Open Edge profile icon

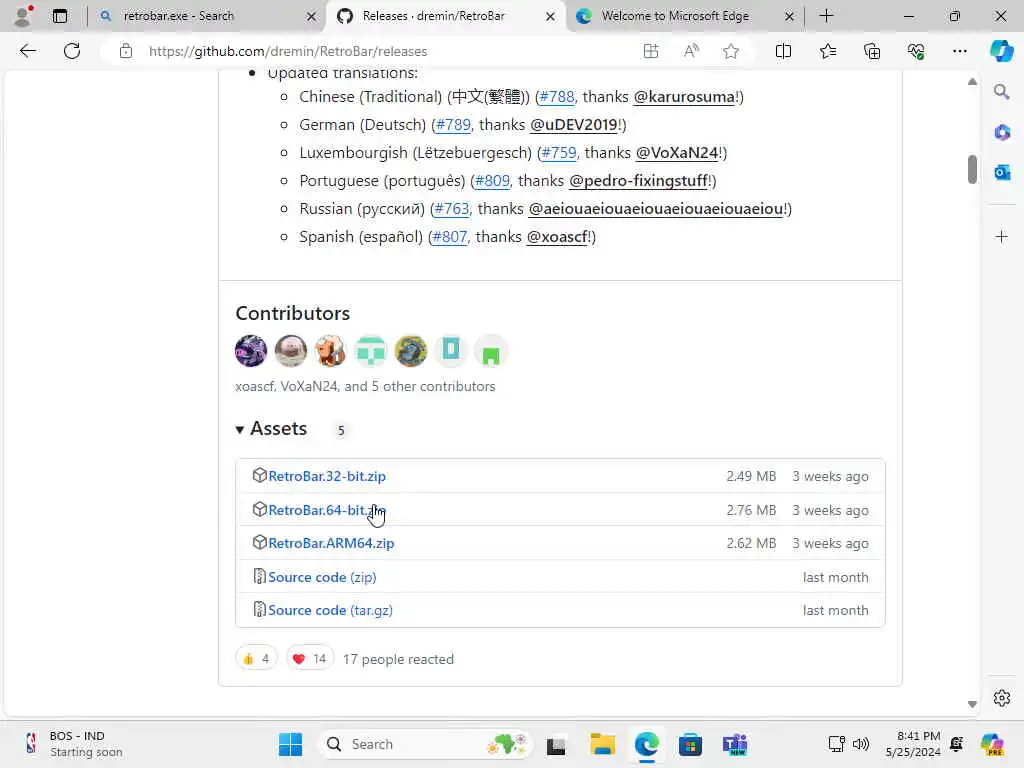point(24,16)
